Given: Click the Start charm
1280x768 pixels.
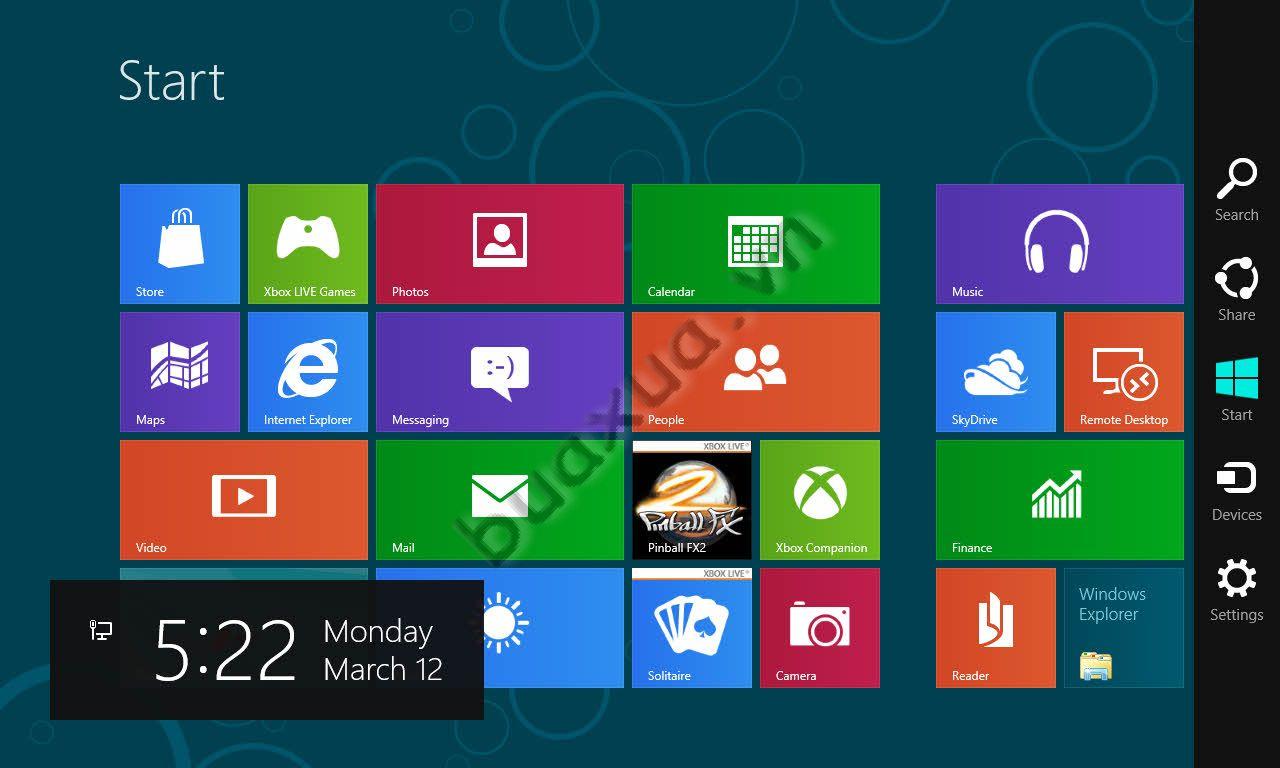Looking at the screenshot, I should [x=1237, y=390].
